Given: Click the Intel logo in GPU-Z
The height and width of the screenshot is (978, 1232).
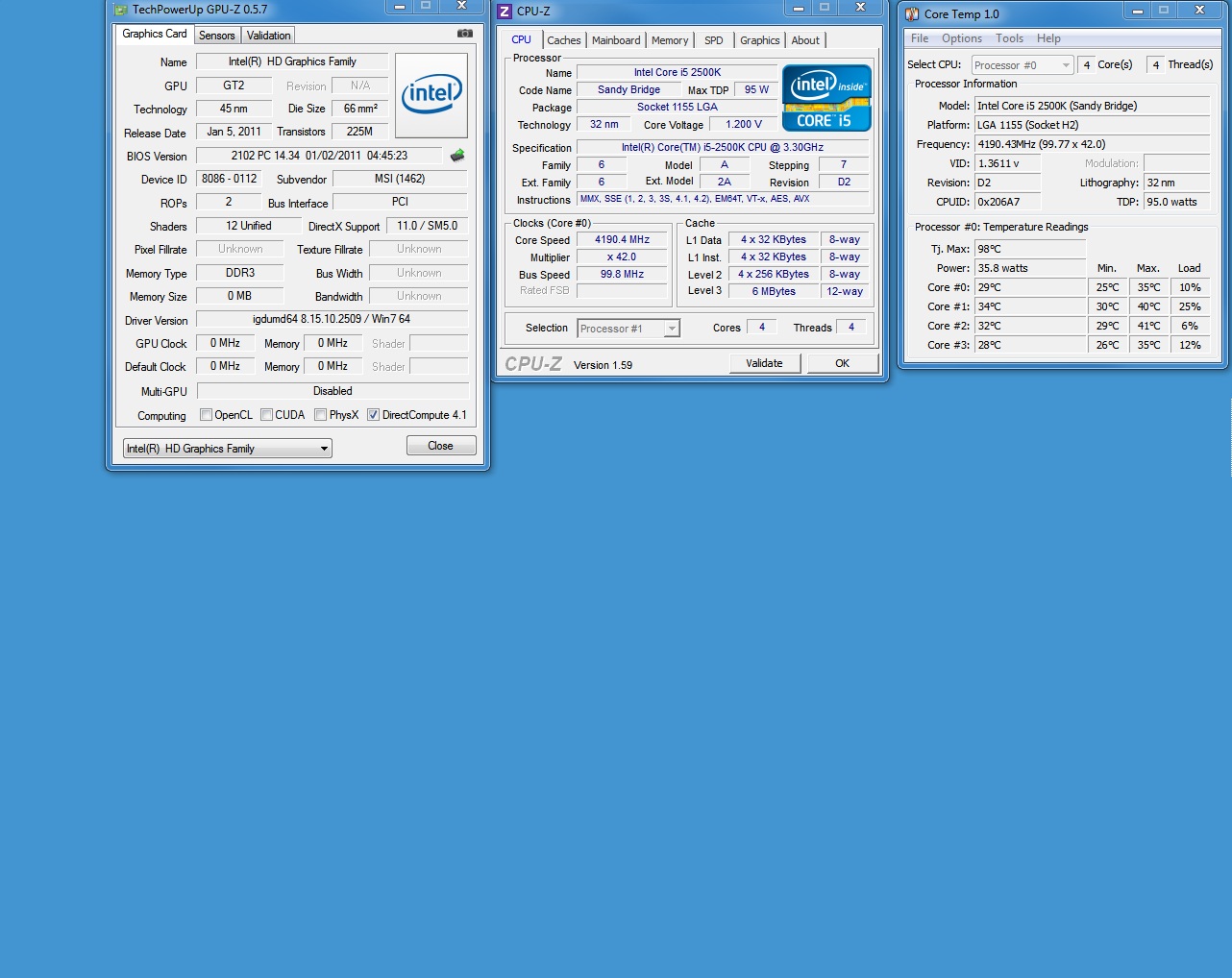Looking at the screenshot, I should 431,95.
